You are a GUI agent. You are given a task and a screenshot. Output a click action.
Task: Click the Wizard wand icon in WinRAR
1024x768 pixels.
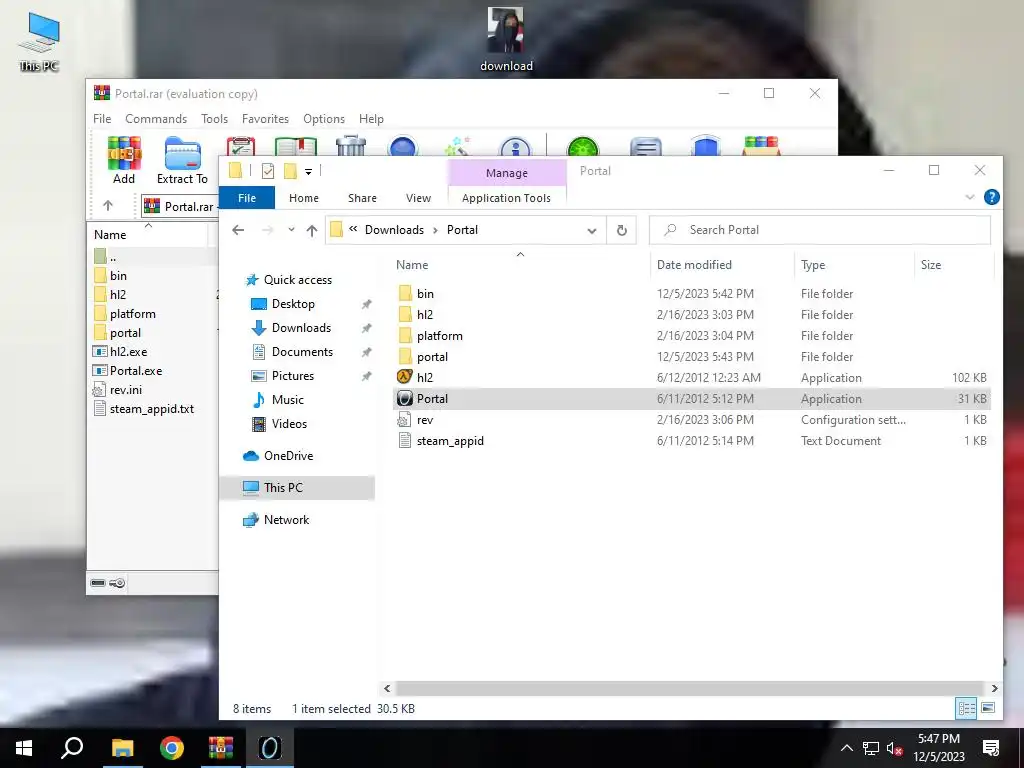458,146
